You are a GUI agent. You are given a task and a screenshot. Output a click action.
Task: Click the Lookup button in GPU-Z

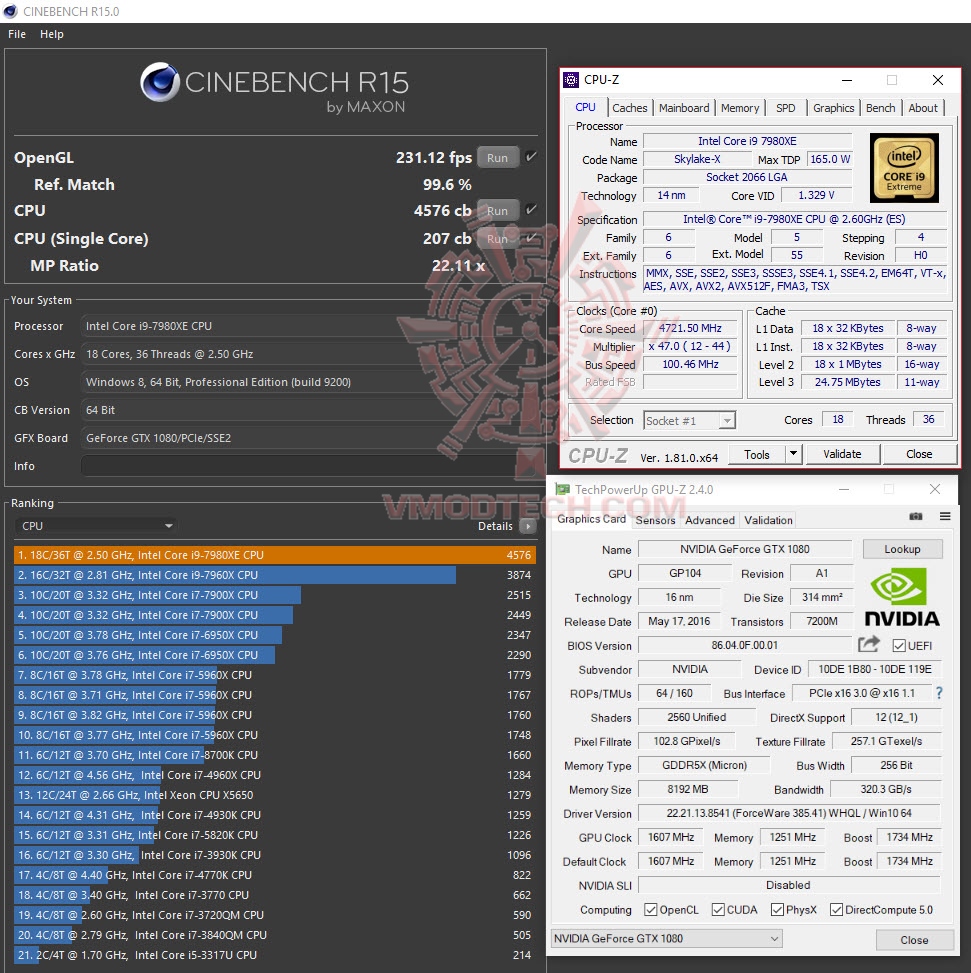tap(902, 549)
